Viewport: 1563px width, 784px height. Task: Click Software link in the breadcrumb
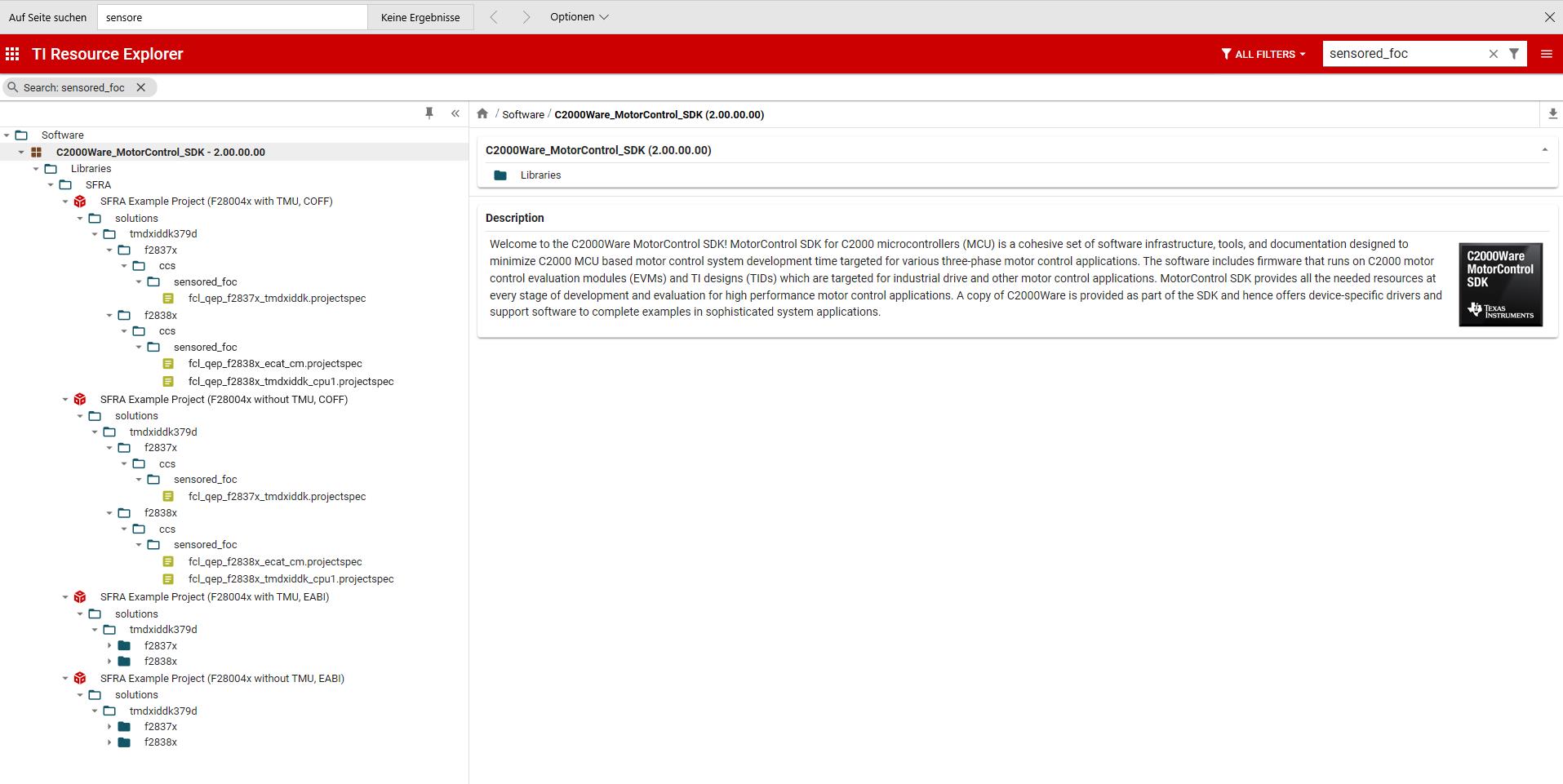pos(523,114)
